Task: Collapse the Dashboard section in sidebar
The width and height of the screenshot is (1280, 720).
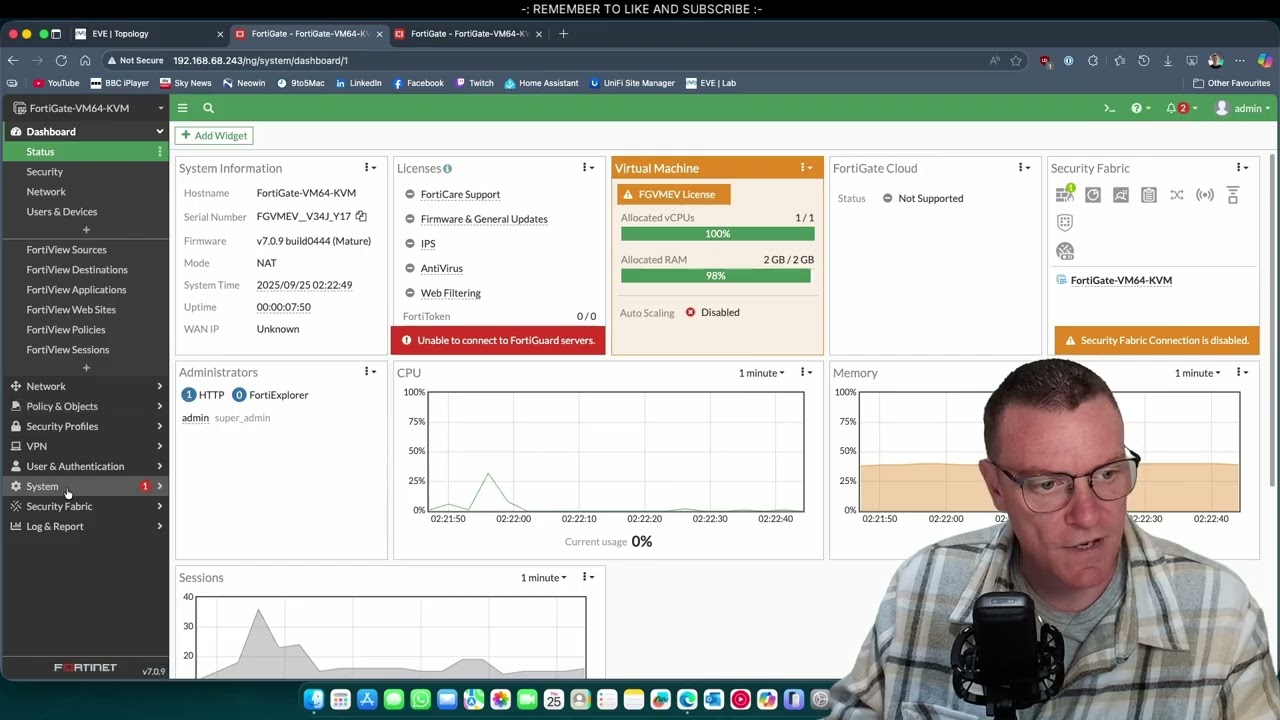Action: click(x=85, y=131)
